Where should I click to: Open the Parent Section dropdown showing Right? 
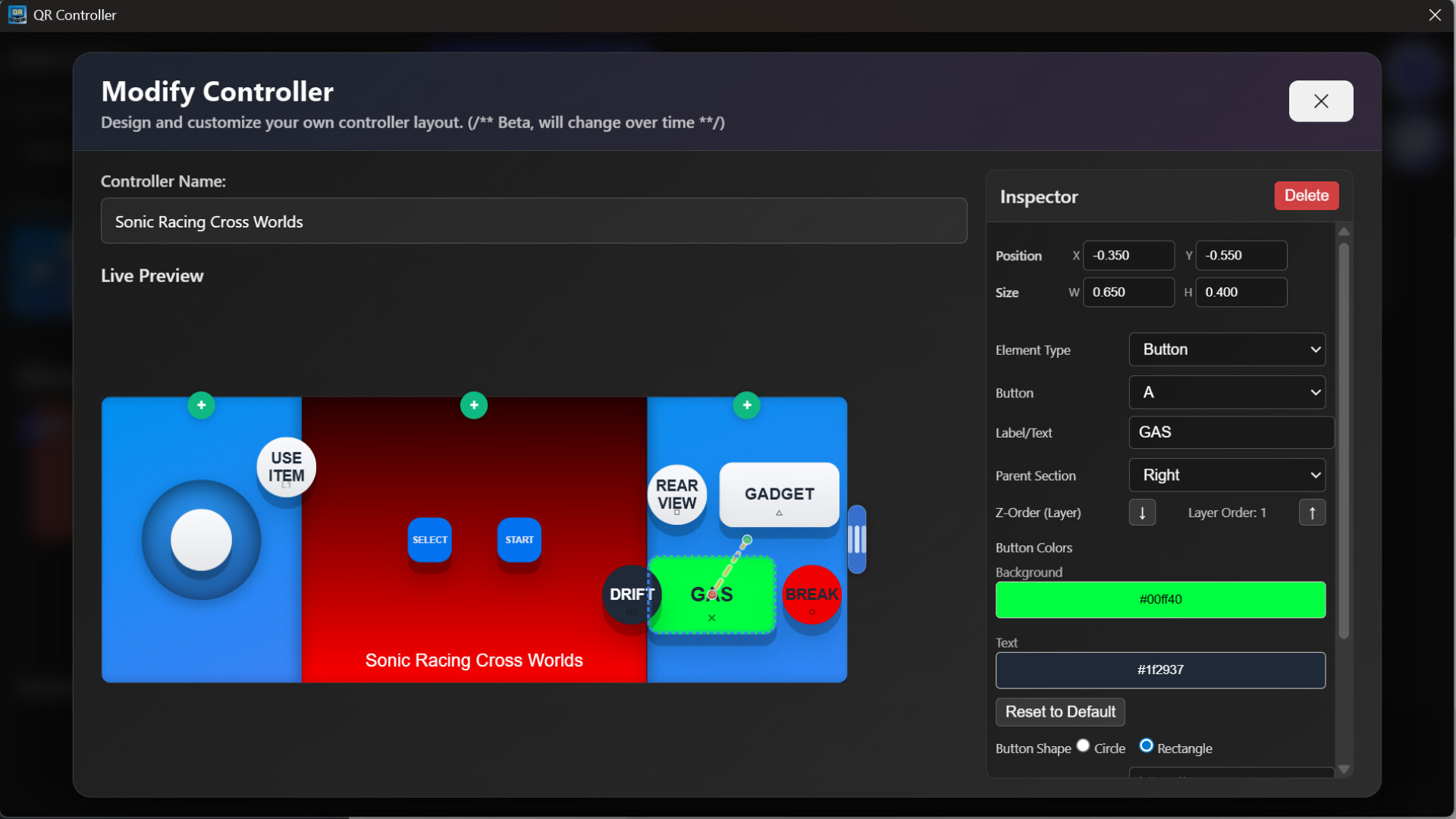[x=1227, y=475]
